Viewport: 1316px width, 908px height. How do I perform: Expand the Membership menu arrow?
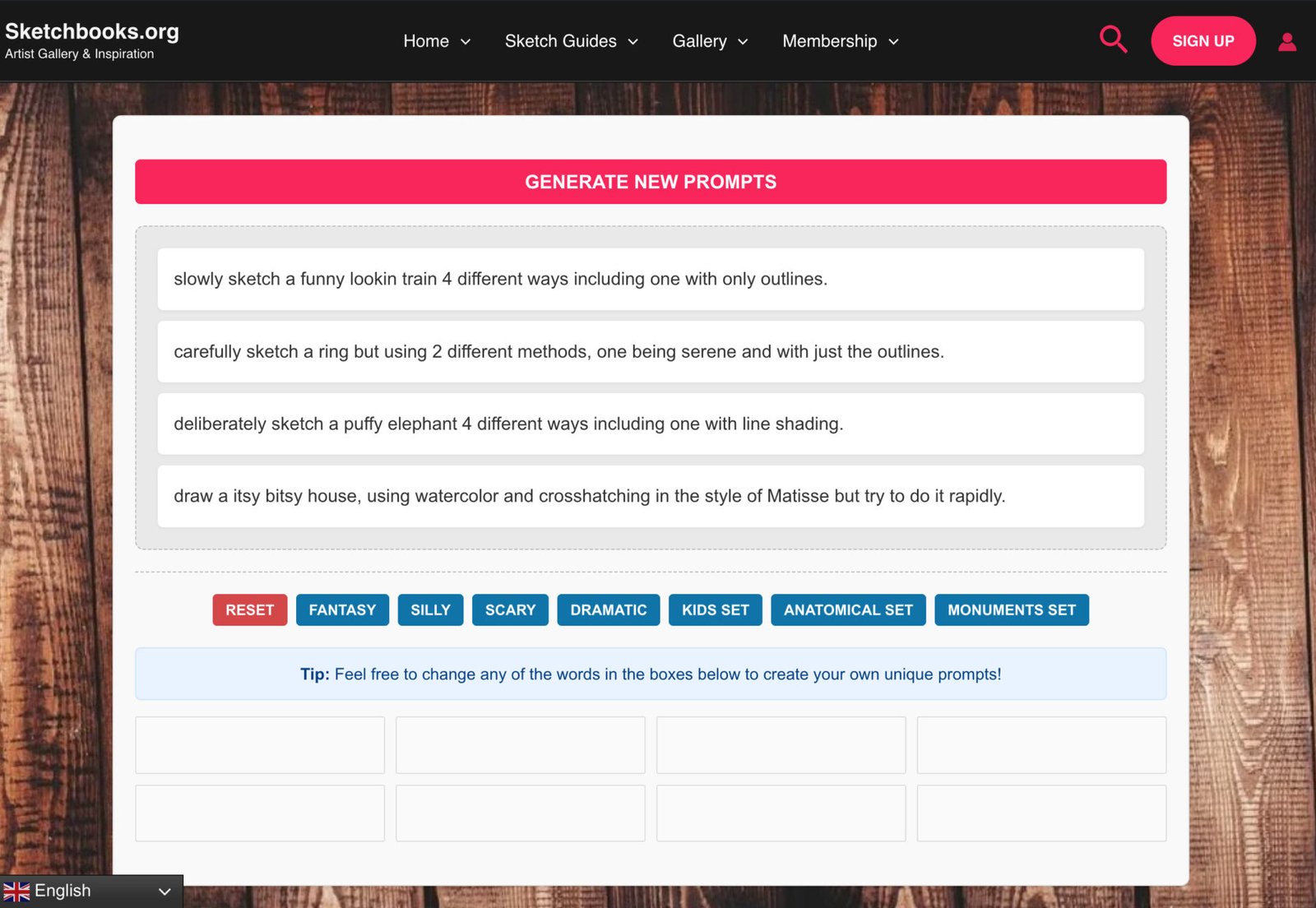893,42
